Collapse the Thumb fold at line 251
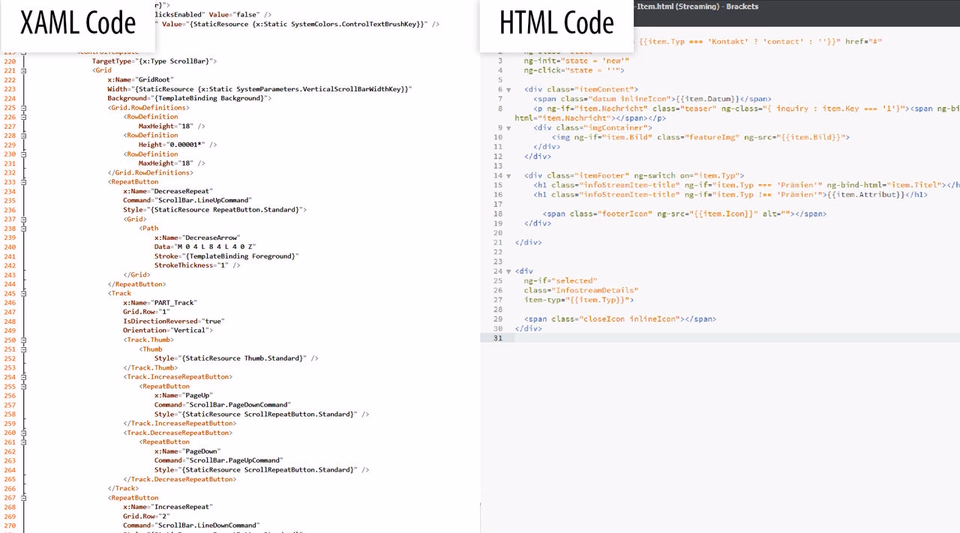Viewport: 960px width, 533px height. click(x=24, y=349)
